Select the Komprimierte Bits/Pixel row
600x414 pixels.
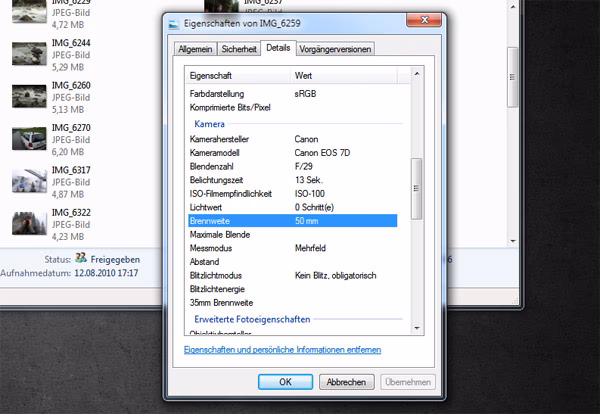click(293, 108)
